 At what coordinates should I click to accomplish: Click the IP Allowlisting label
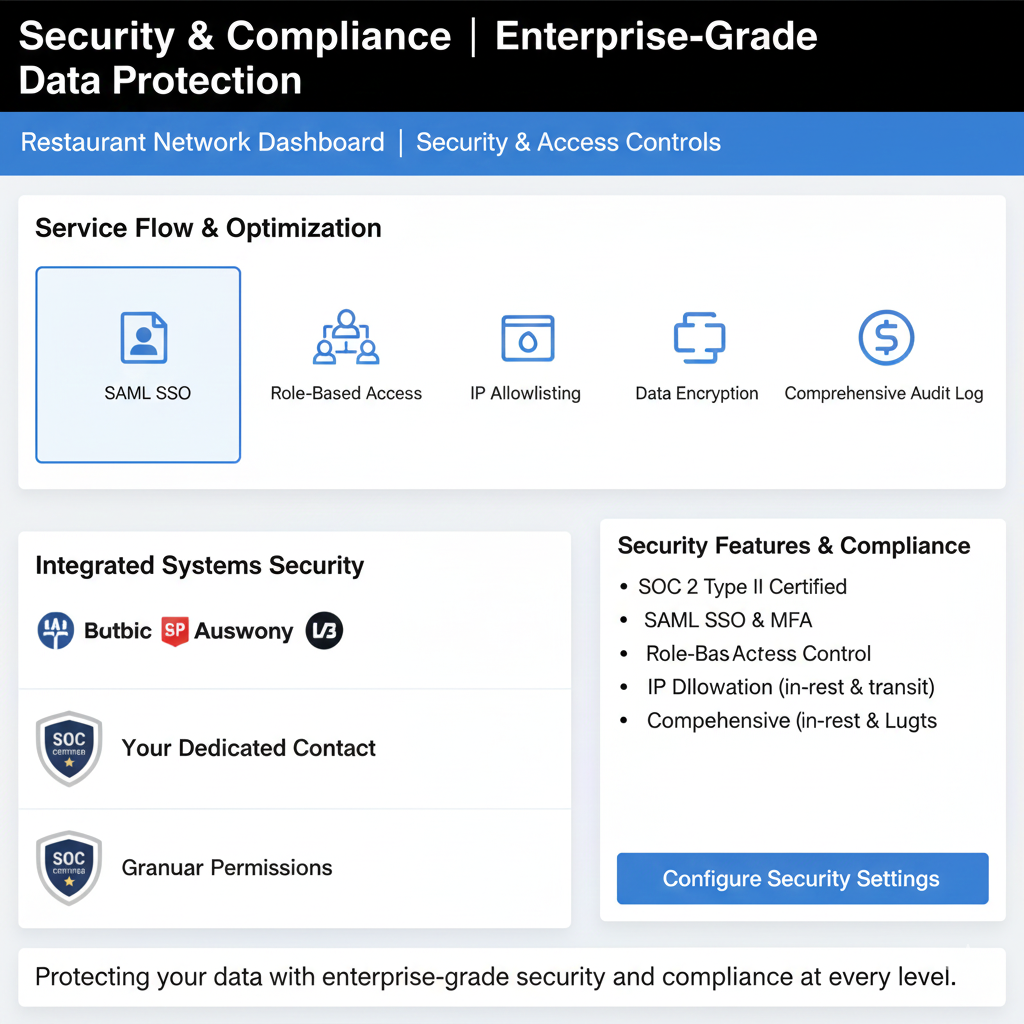coord(525,393)
